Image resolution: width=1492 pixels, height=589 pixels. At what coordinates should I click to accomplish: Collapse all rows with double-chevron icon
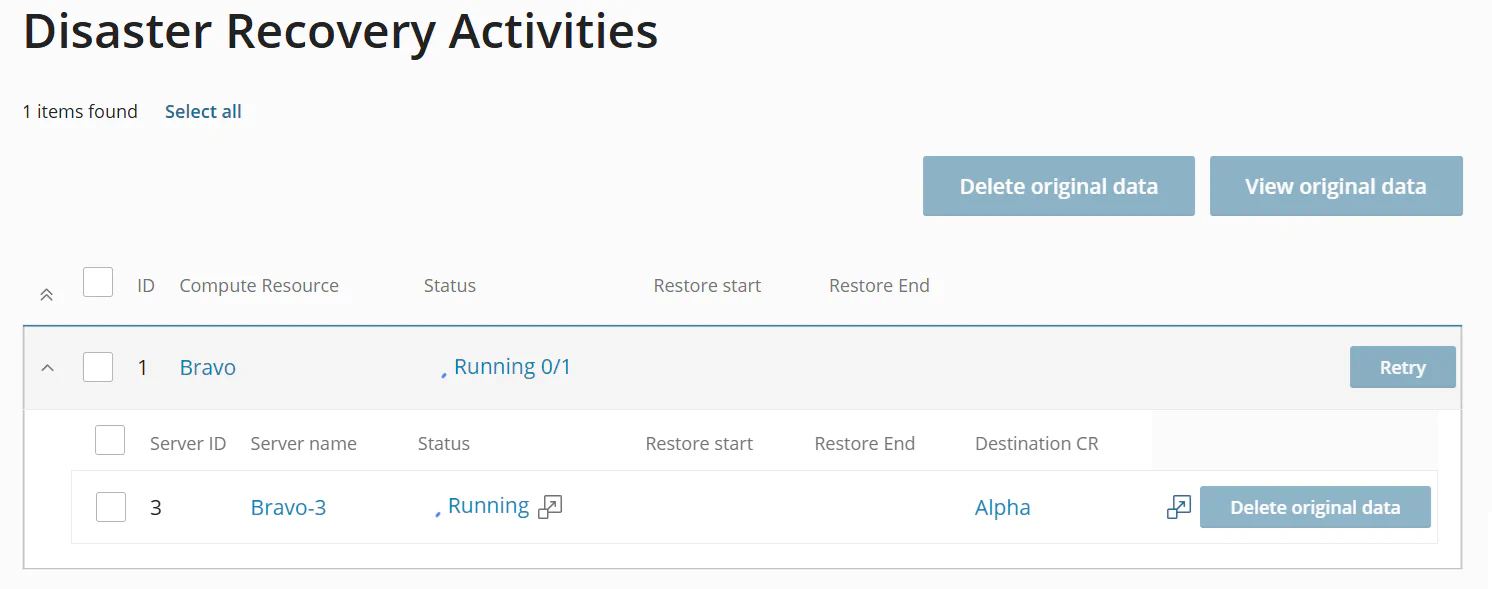[x=46, y=295]
